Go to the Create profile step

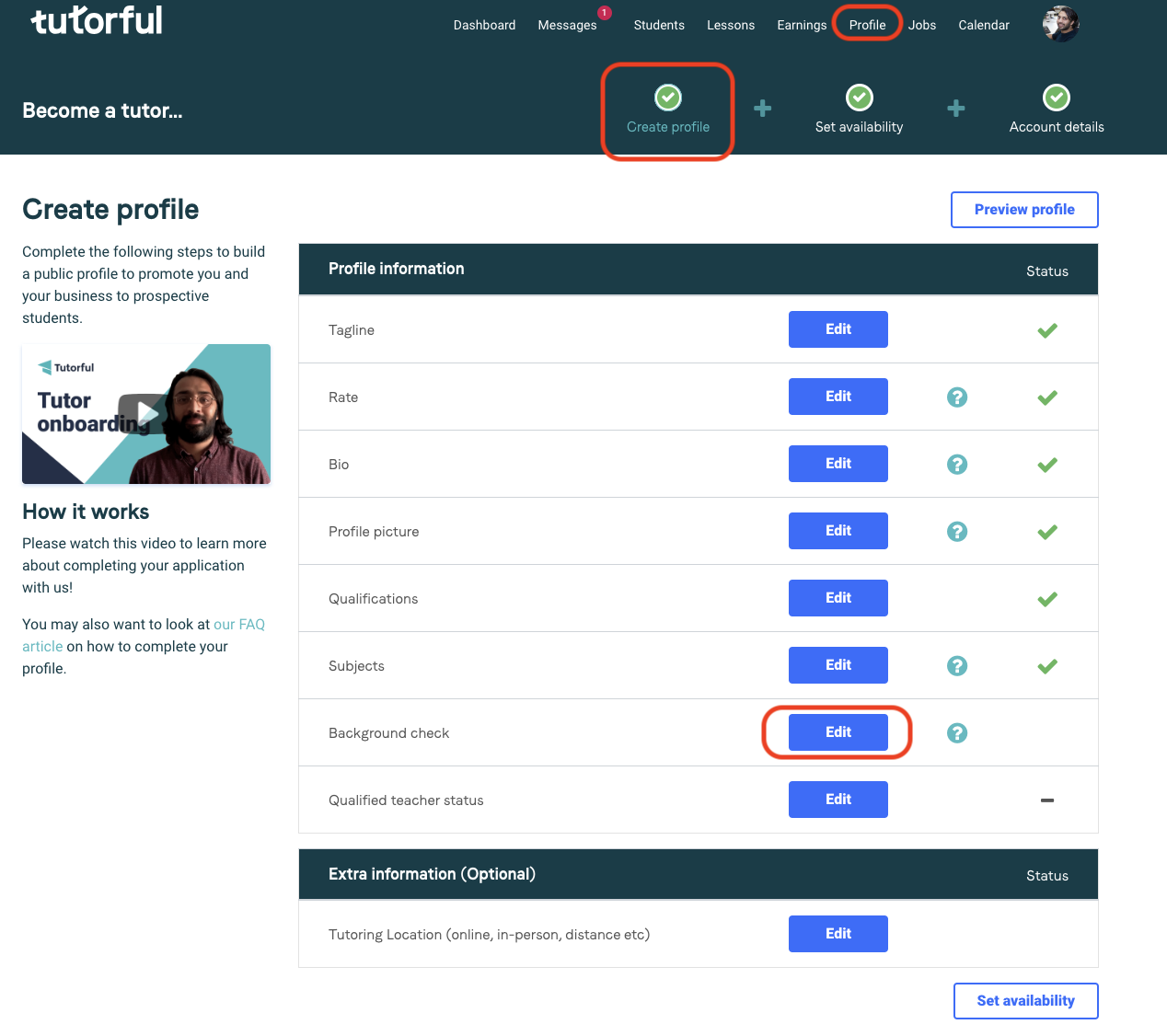(668, 110)
